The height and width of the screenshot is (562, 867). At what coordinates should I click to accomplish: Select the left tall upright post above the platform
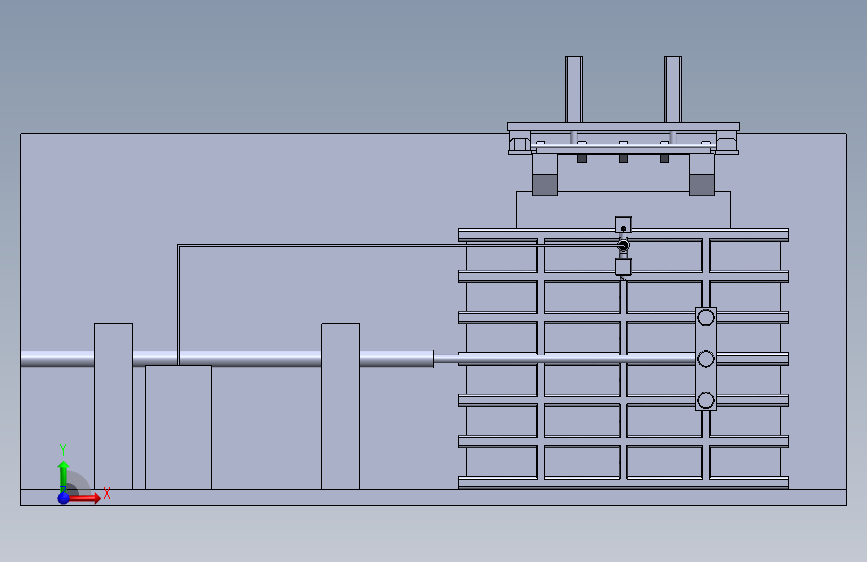(x=574, y=90)
